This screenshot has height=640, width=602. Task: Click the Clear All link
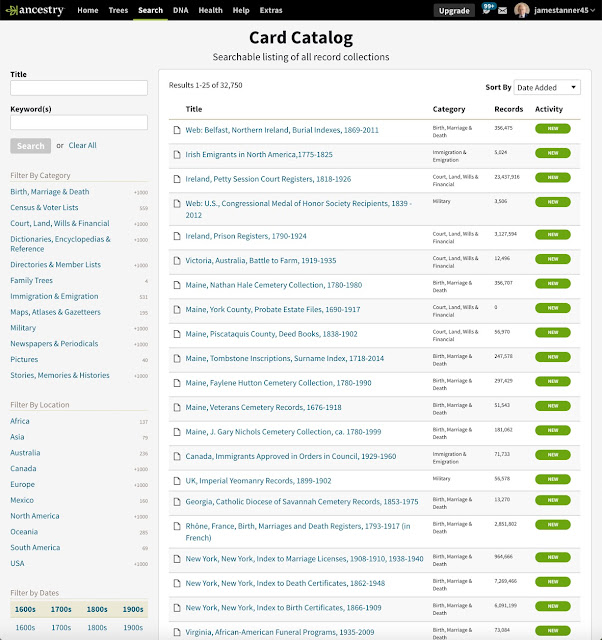pos(82,145)
